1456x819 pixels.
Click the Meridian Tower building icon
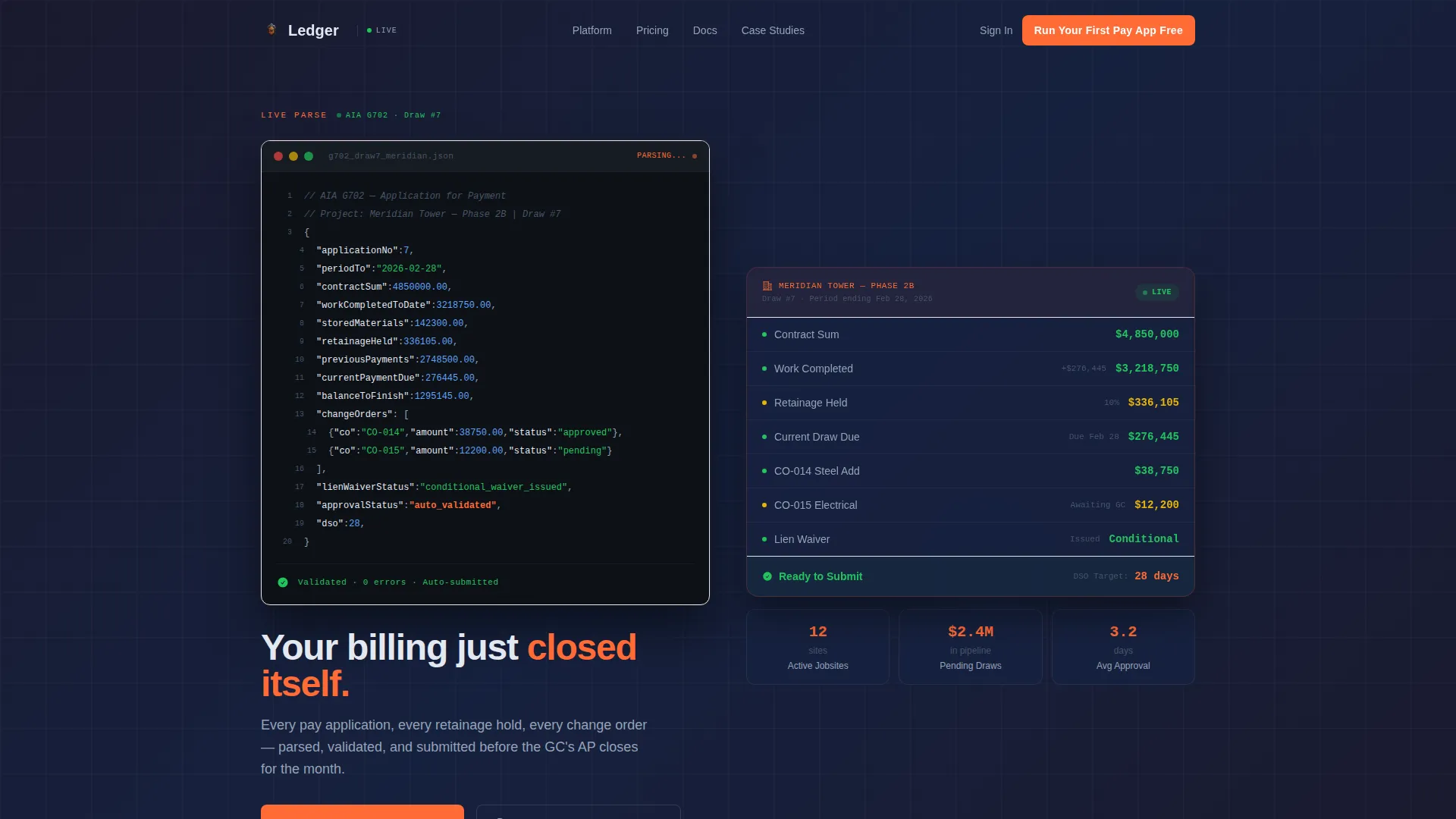(x=767, y=286)
